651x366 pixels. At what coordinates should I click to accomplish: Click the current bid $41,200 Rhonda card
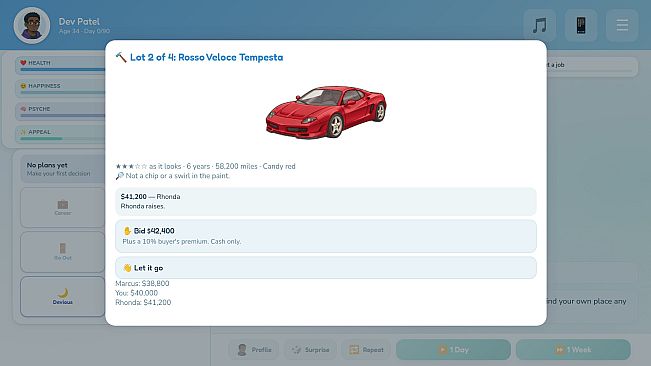(x=326, y=201)
